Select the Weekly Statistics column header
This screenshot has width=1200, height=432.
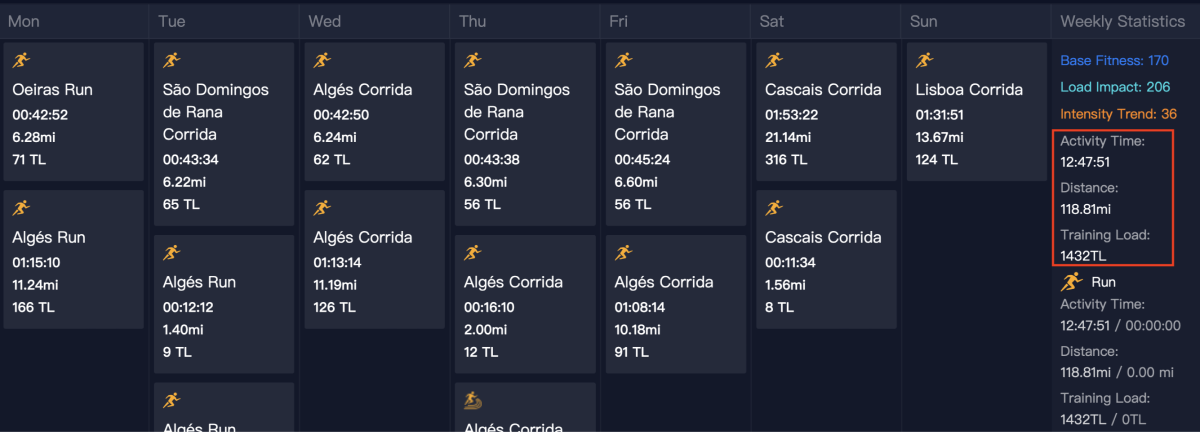click(x=1120, y=21)
